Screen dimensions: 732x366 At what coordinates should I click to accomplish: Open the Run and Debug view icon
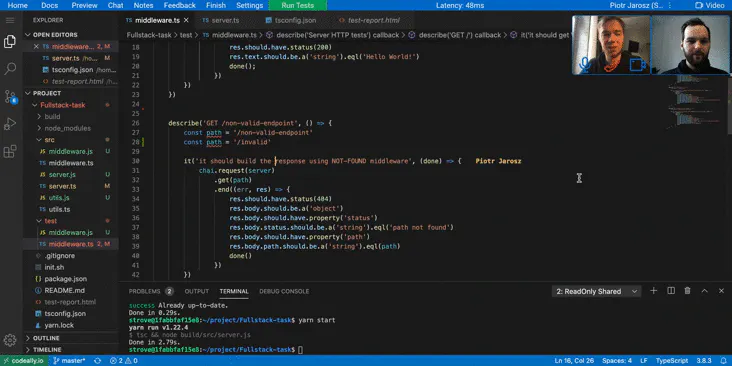[10, 124]
